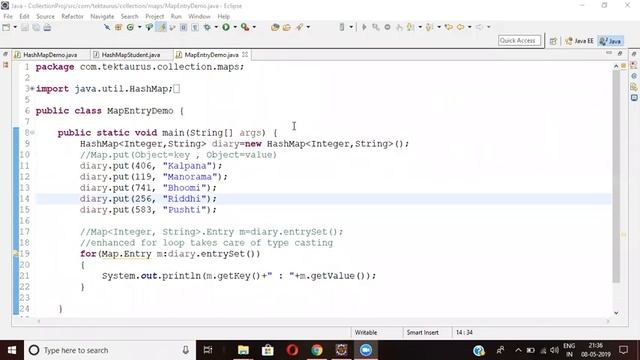The width and height of the screenshot is (640, 360).
Task: Click the Back navigation yellow arrow
Action: [x=460, y=27]
